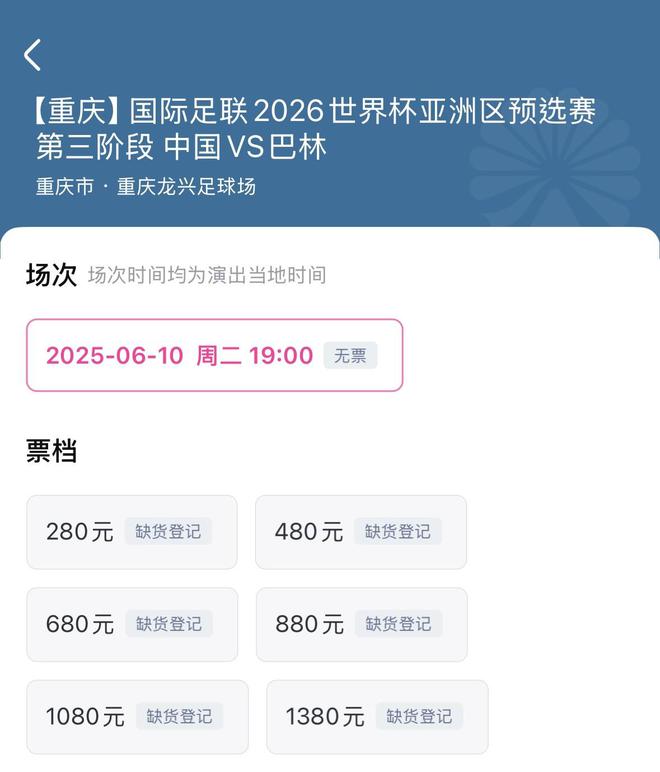Choose the 480元 price text
Image resolution: width=660 pixels, height=772 pixels.
309,532
